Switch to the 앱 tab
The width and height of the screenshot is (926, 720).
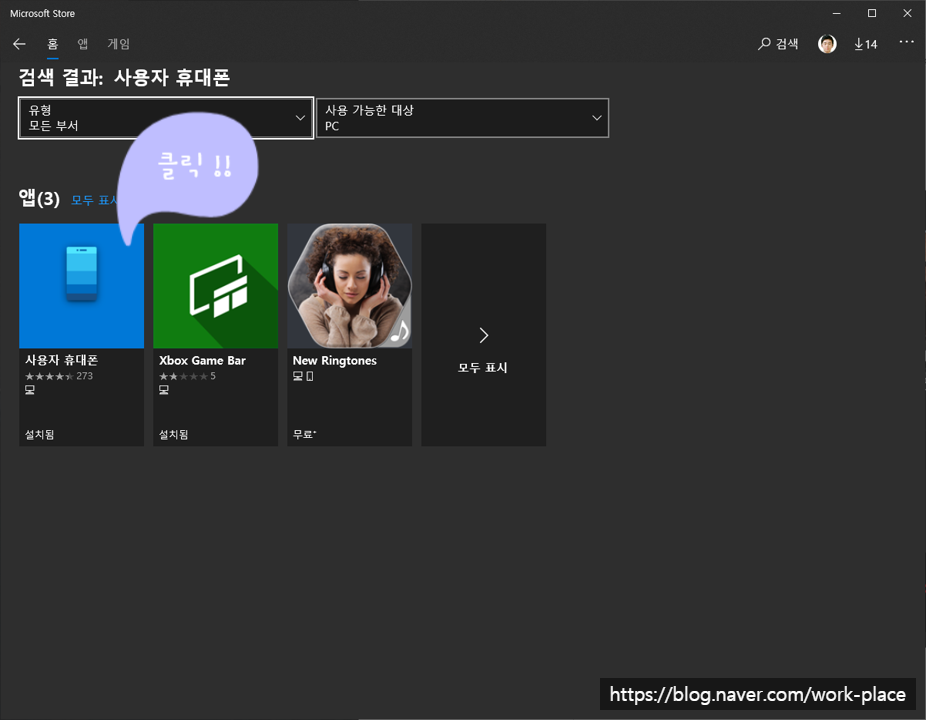coord(83,44)
